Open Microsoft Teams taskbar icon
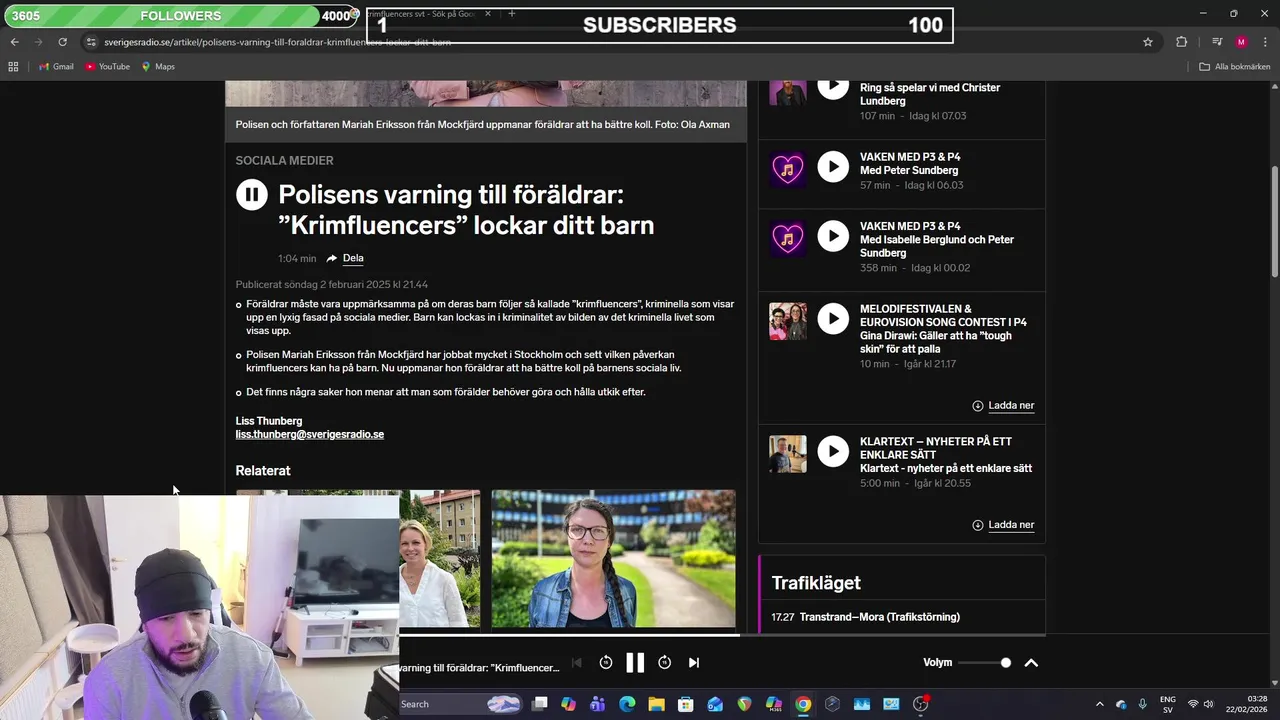 coord(598,704)
